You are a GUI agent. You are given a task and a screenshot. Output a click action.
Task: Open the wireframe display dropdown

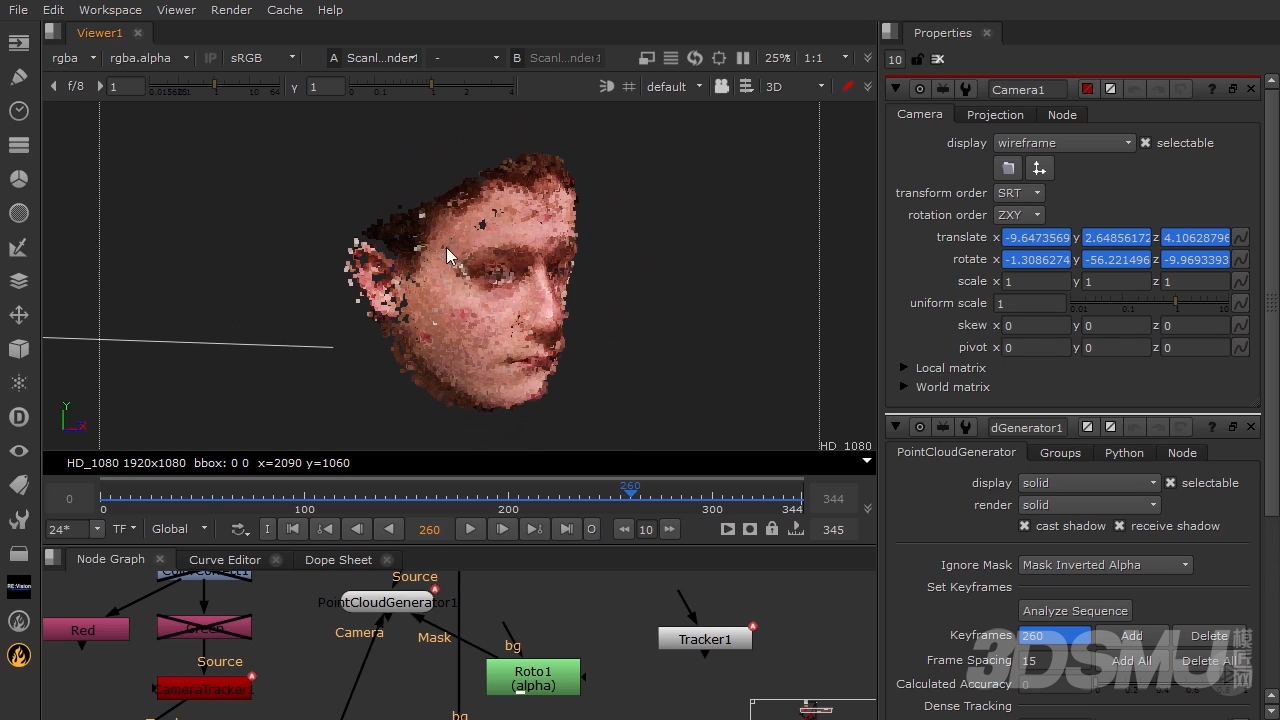point(1065,143)
